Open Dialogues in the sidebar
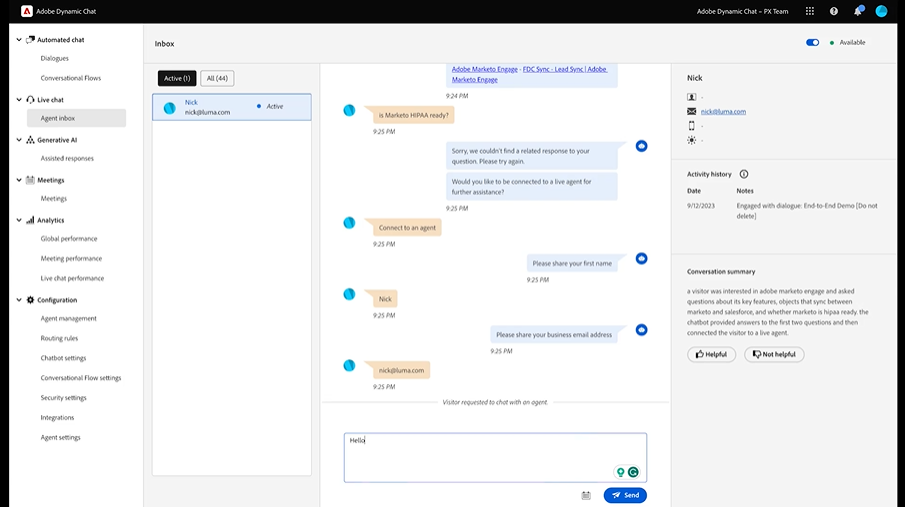 (54, 58)
